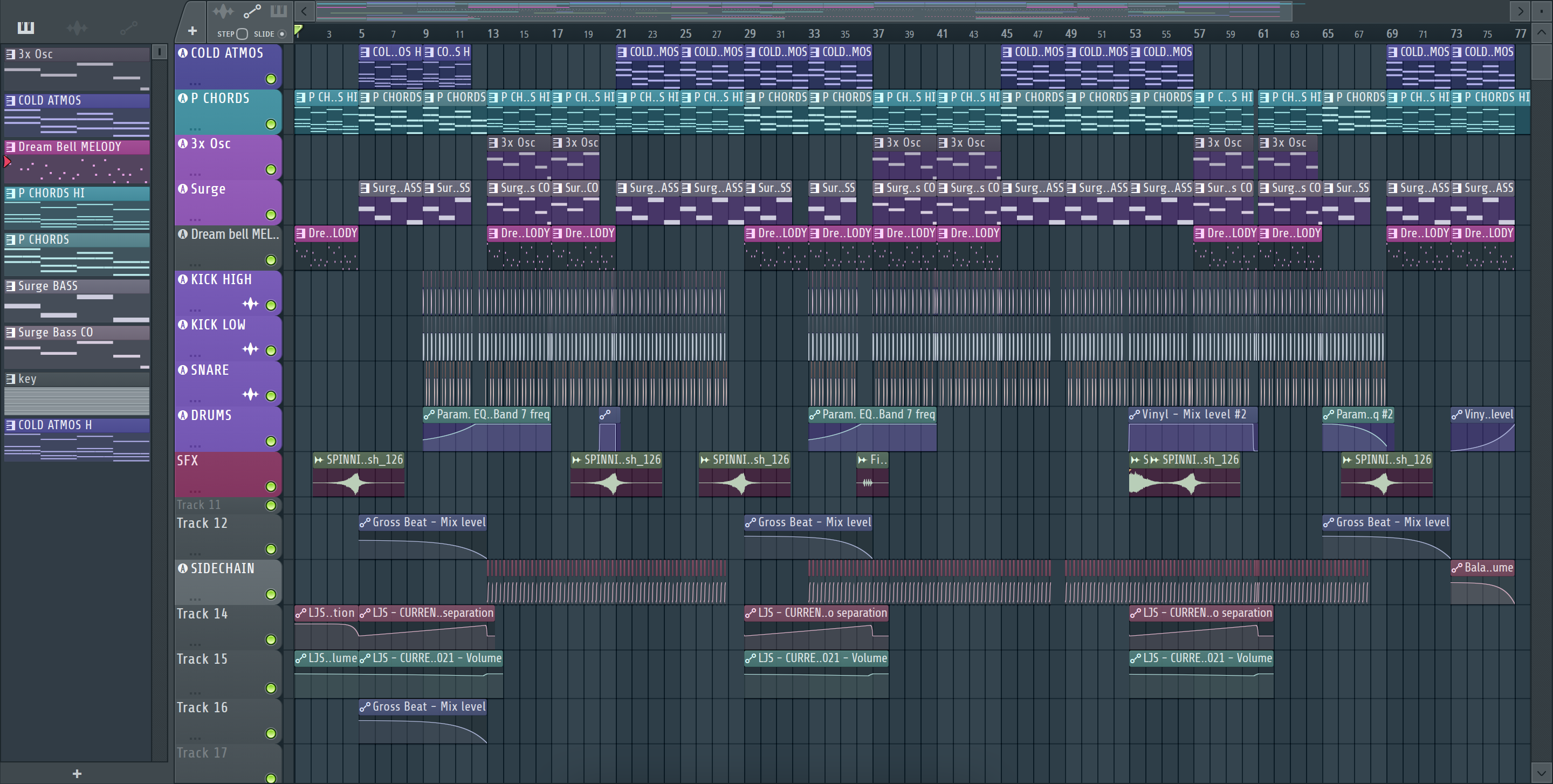Click the waveform icon on KICK HIGH track
The width and height of the screenshot is (1553, 784).
click(250, 304)
